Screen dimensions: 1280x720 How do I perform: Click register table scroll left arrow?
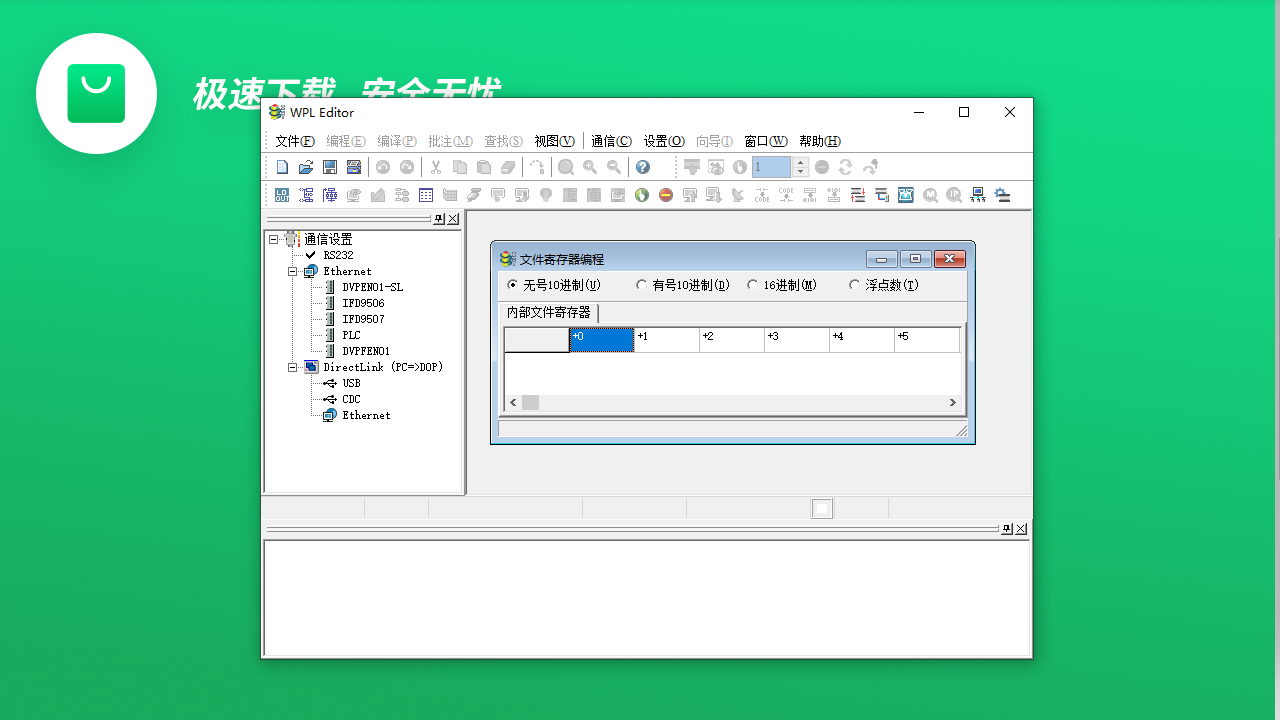pyautogui.click(x=513, y=402)
